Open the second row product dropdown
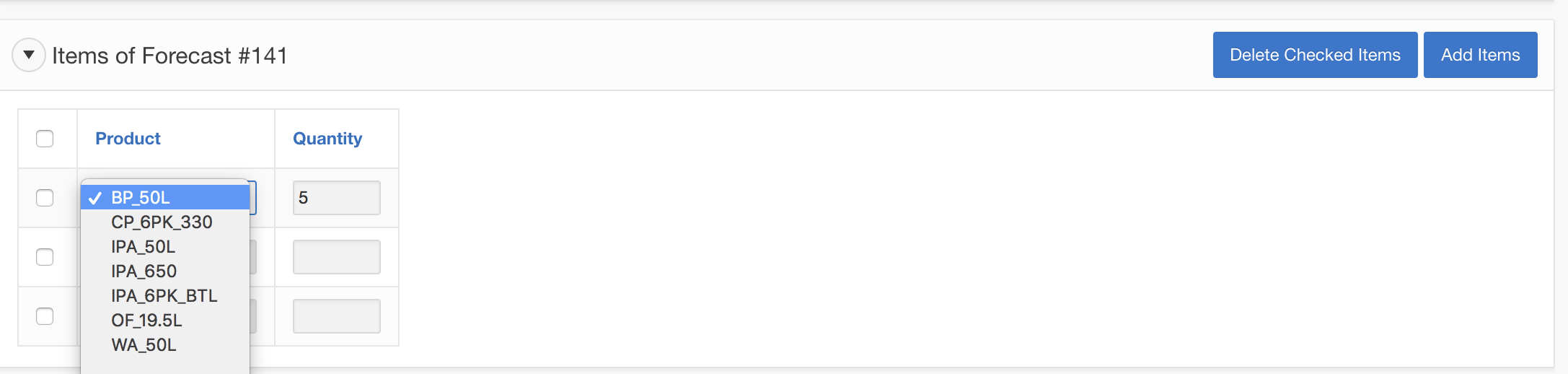This screenshot has height=374, width=1568. (253, 257)
